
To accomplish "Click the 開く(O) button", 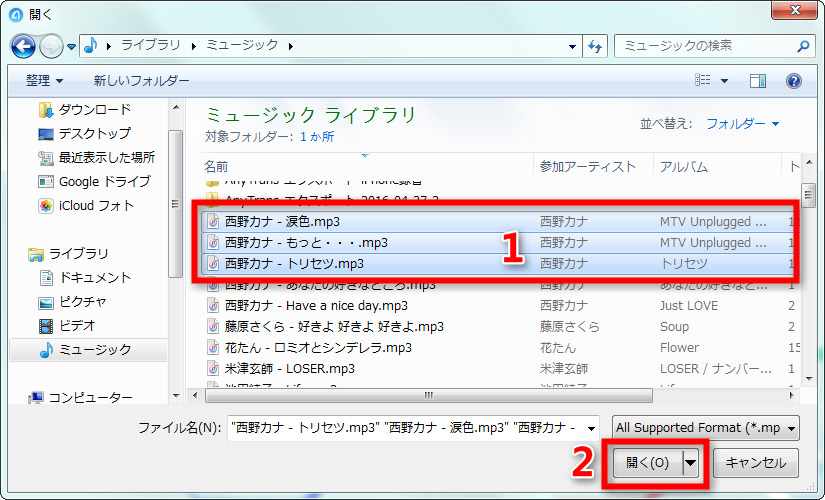I will (647, 463).
